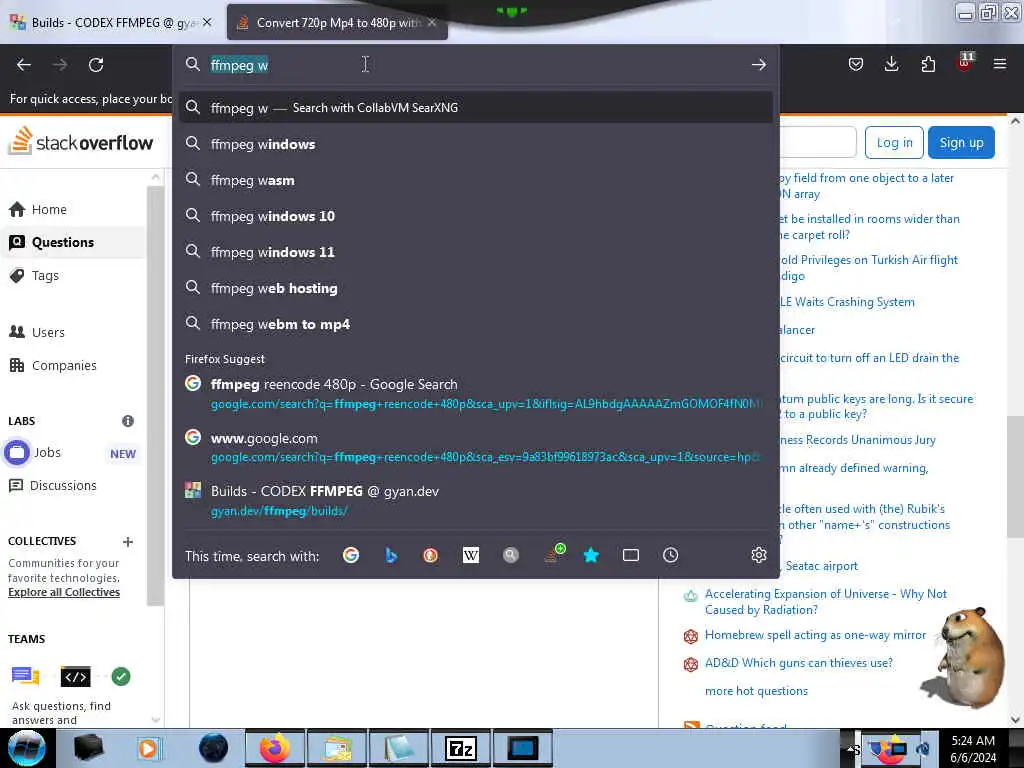Click Explore all Collectives link
The height and width of the screenshot is (768, 1024).
[x=64, y=592]
